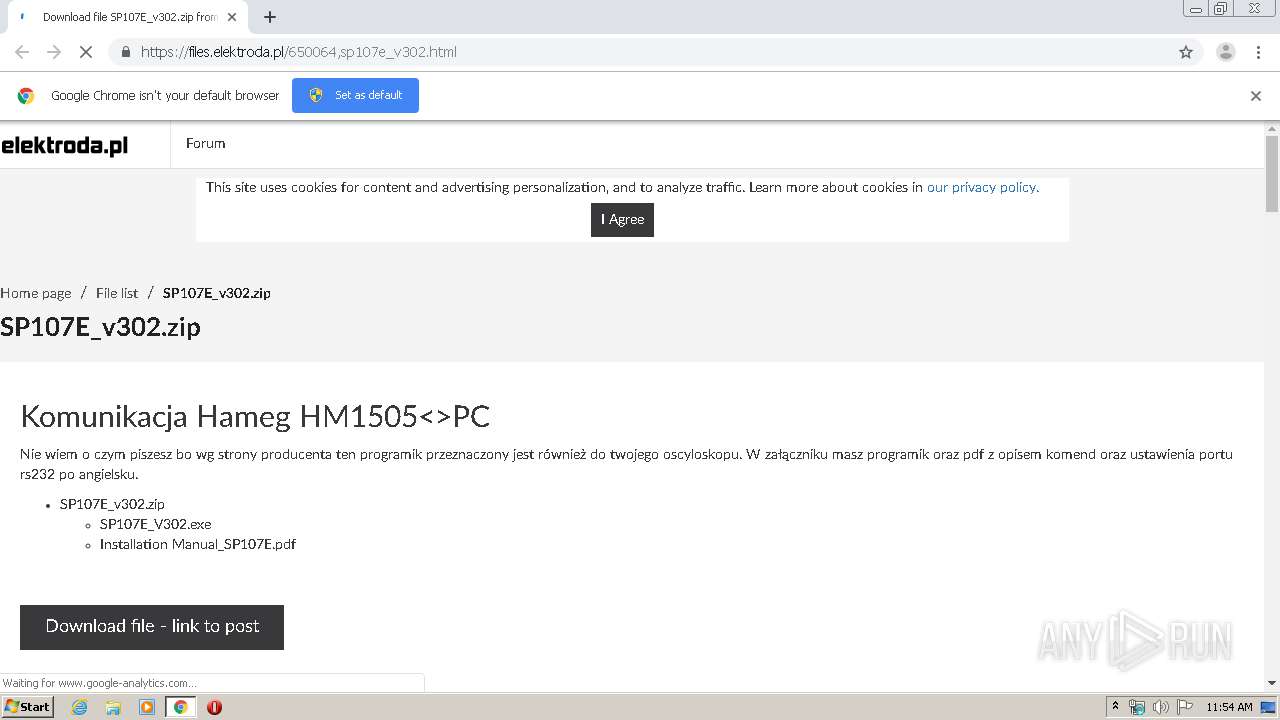Click the volume speaker tray icon

click(1161, 707)
